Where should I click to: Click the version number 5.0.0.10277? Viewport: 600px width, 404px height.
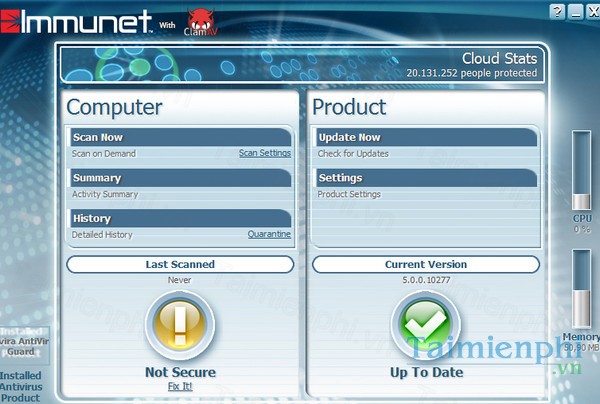(x=426, y=280)
